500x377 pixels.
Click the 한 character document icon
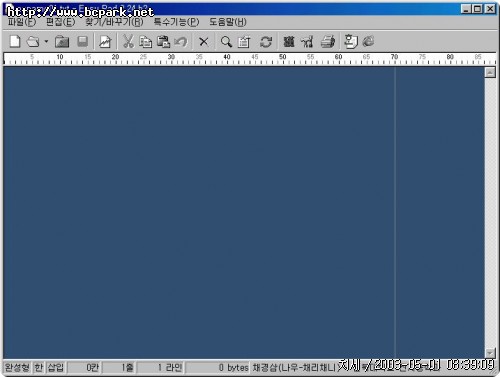tap(351, 42)
